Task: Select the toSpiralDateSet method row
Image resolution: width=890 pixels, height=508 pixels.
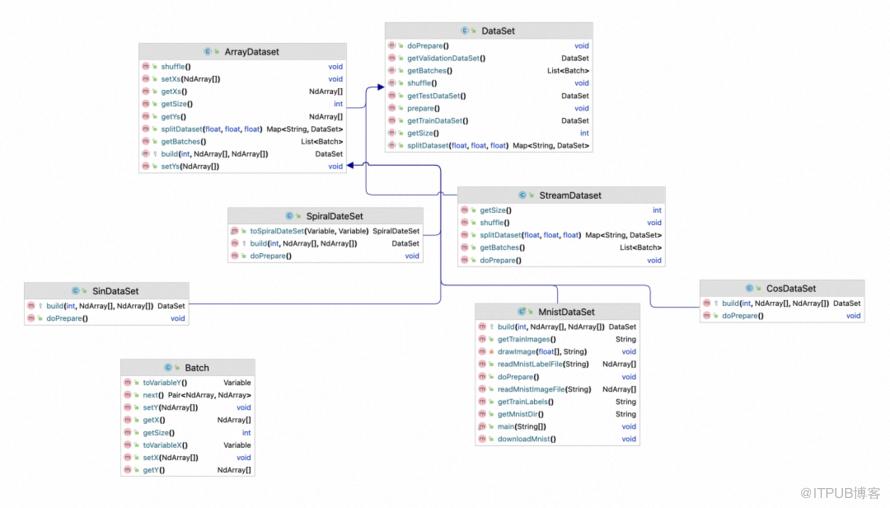Action: tap(325, 231)
